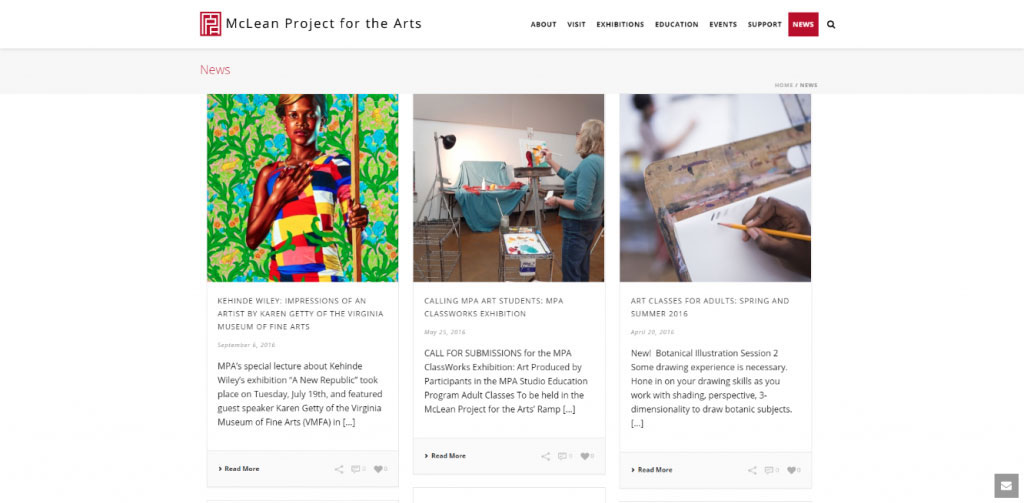The width and height of the screenshot is (1024, 503).
Task: Click the McLean Project logo icon
Action: click(x=210, y=24)
